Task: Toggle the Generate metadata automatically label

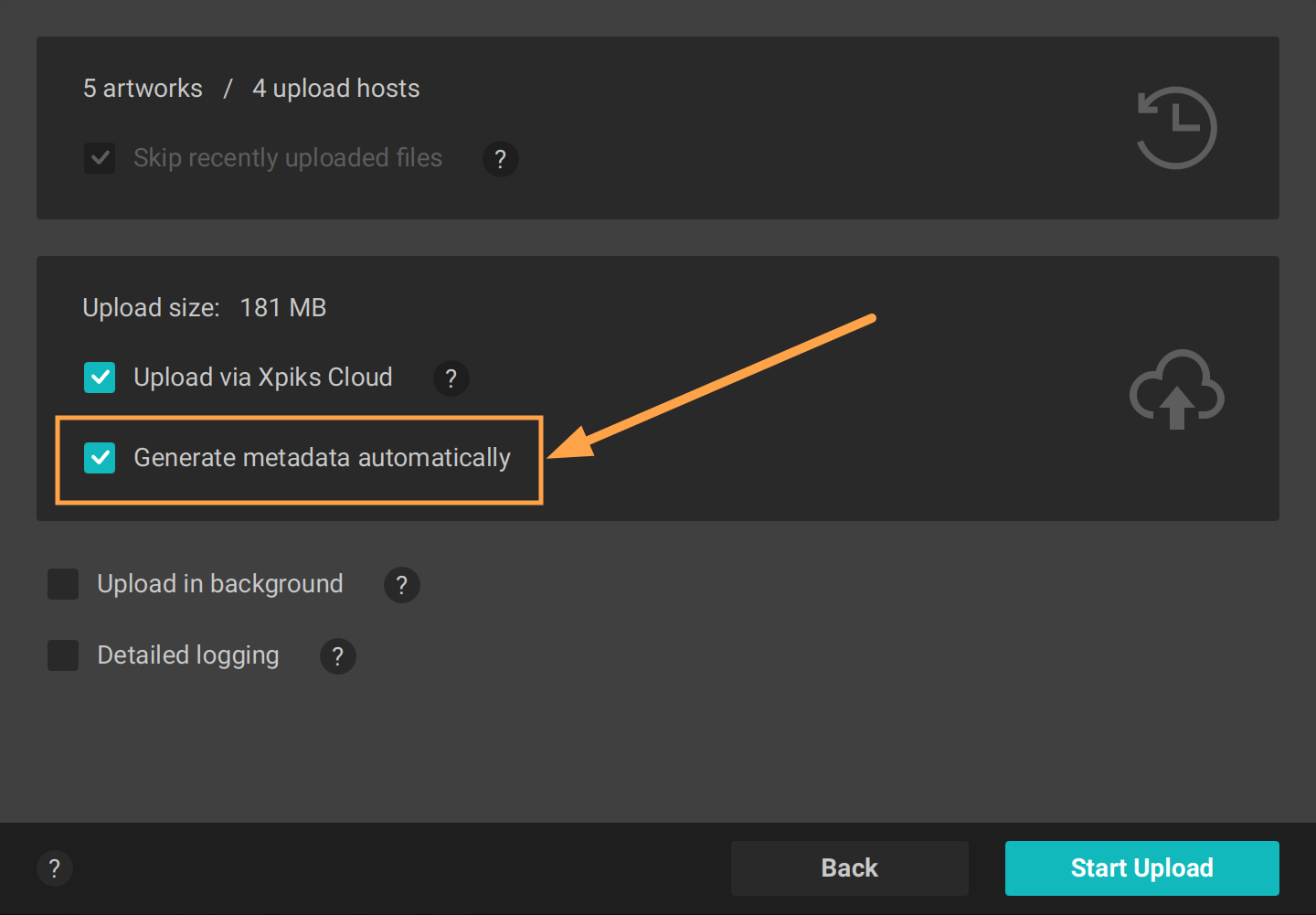Action: (322, 458)
